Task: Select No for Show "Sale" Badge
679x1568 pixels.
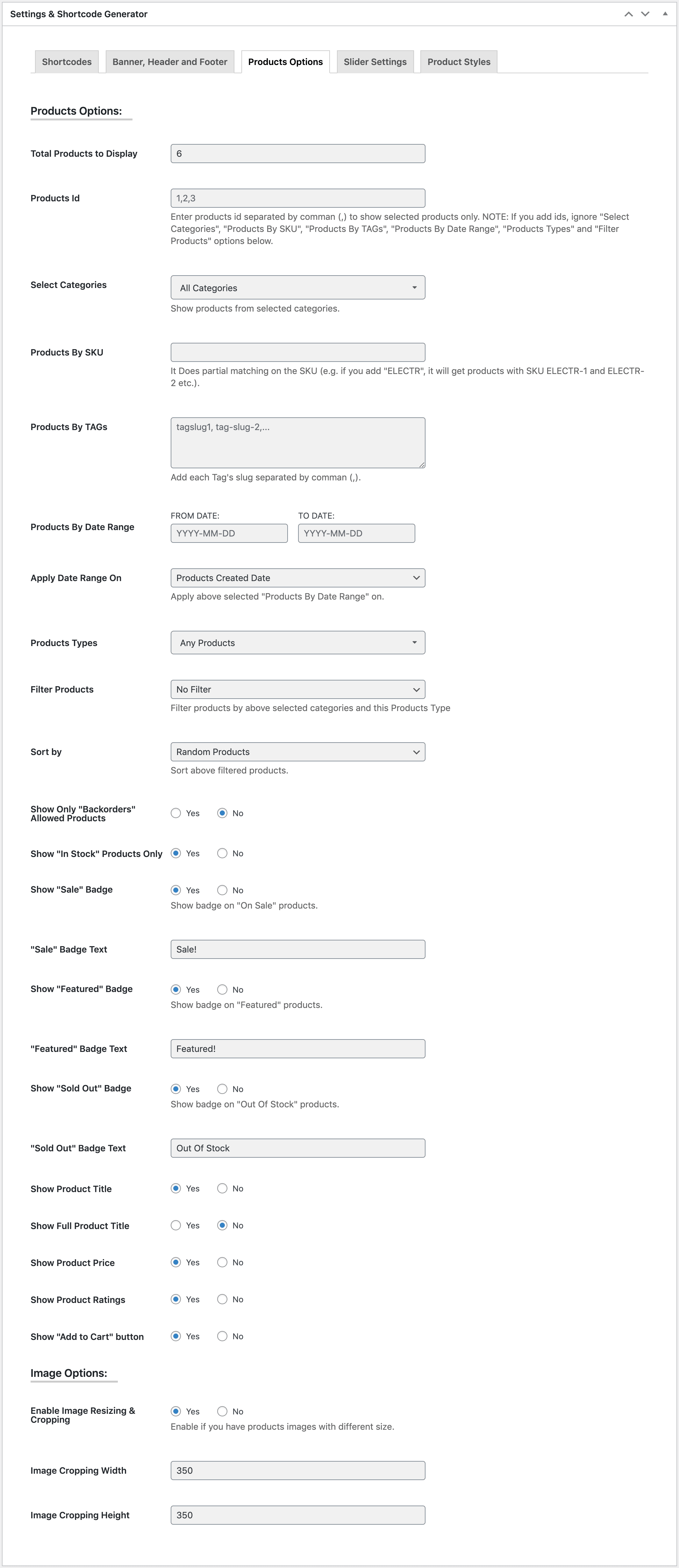Action: tap(223, 890)
